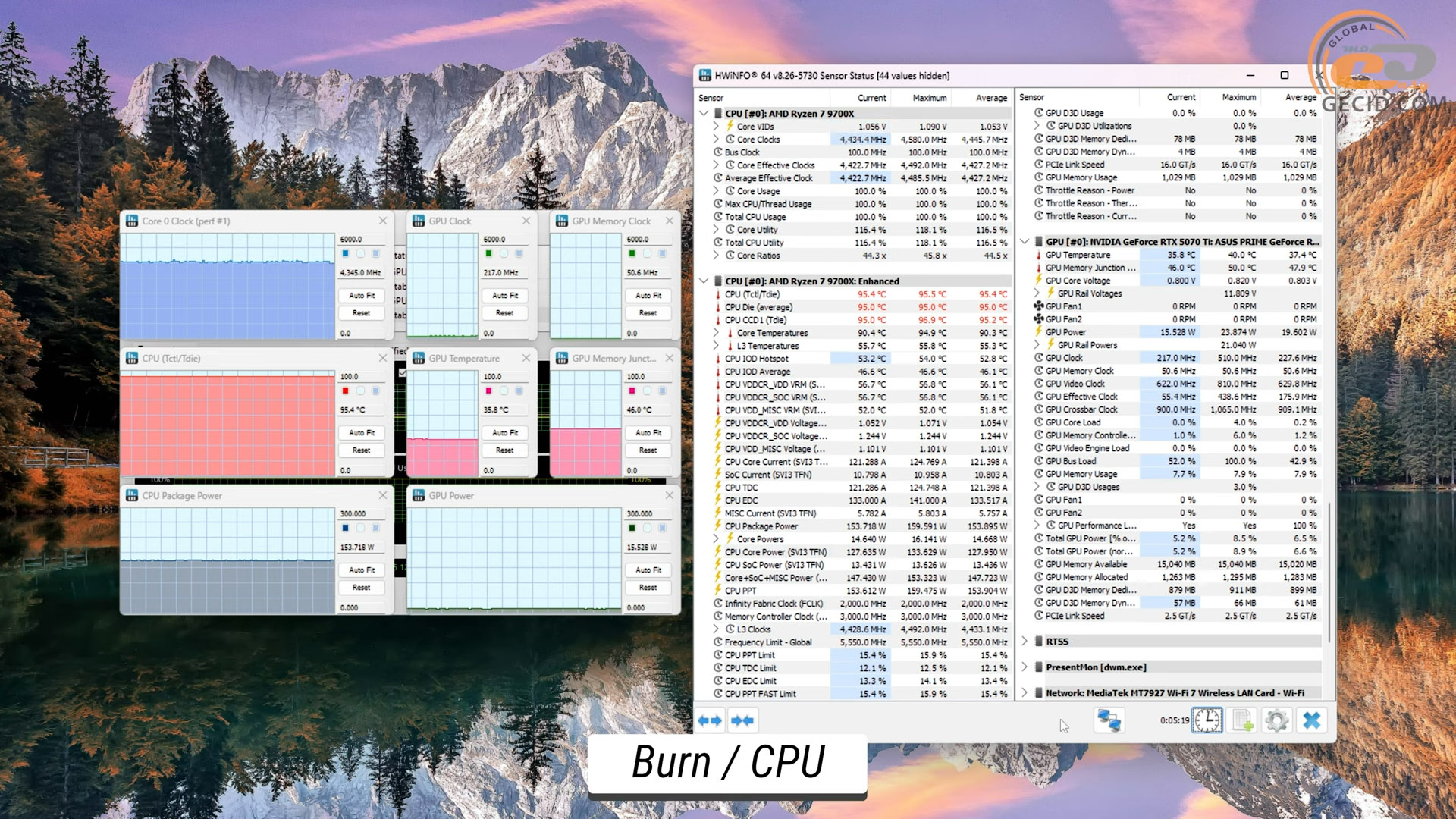Viewport: 1456px width, 819px height.
Task: Click Auto Fit in GPU Temperature graph
Action: (x=505, y=433)
